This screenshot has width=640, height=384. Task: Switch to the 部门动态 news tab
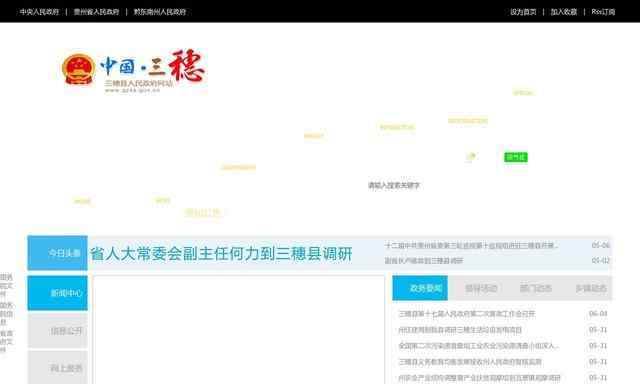click(x=536, y=288)
